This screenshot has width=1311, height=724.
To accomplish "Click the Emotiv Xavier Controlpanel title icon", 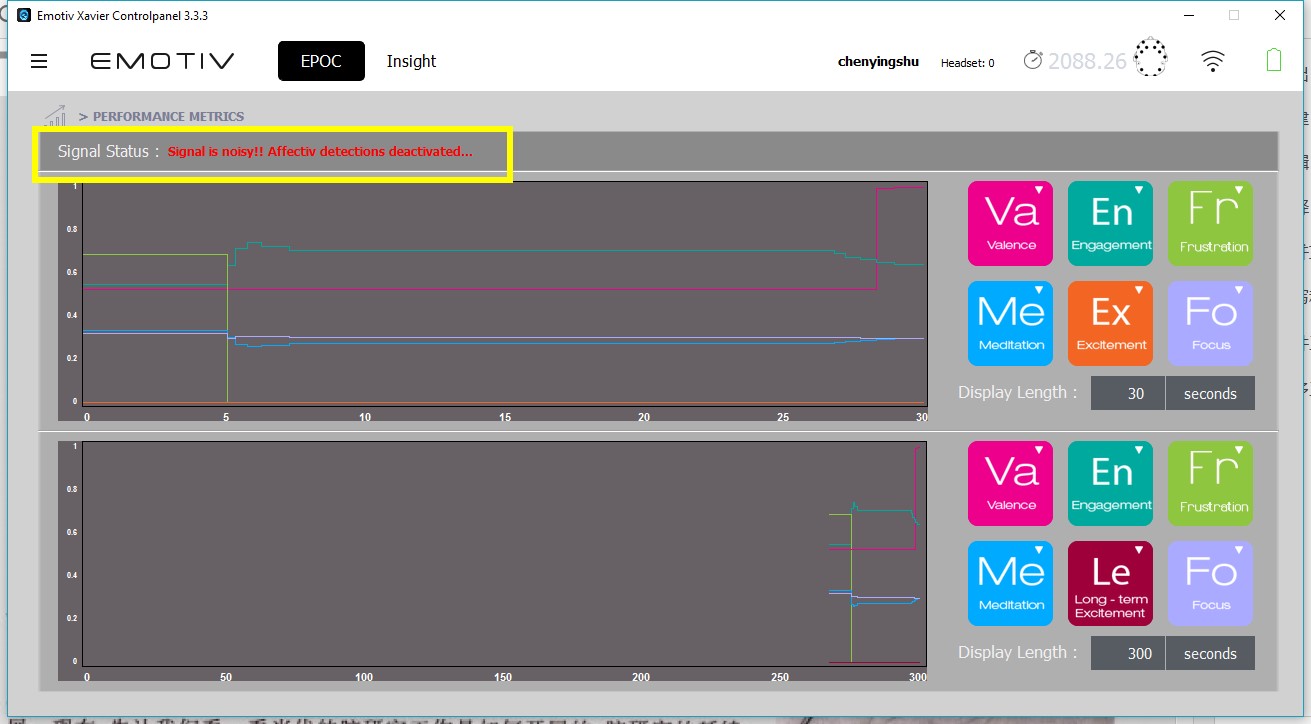I will [24, 16].
